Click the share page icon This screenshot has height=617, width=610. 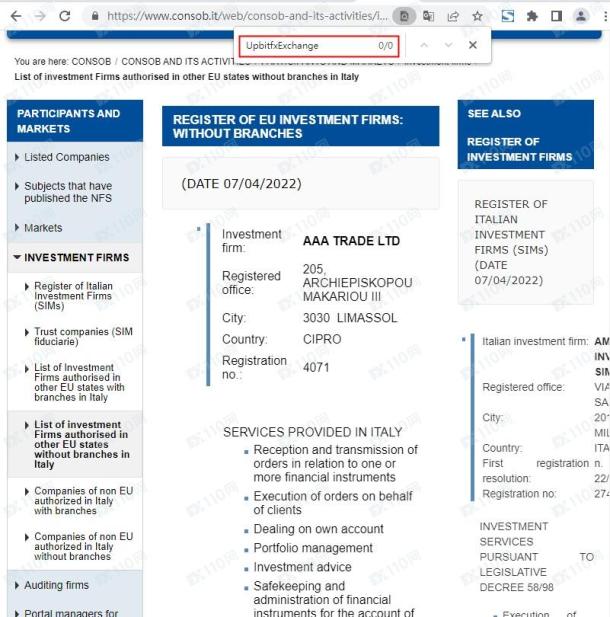point(453,16)
